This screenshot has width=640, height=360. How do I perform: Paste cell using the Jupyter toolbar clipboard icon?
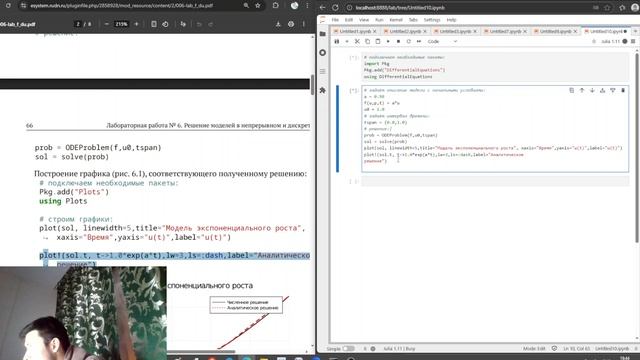(x=378, y=42)
